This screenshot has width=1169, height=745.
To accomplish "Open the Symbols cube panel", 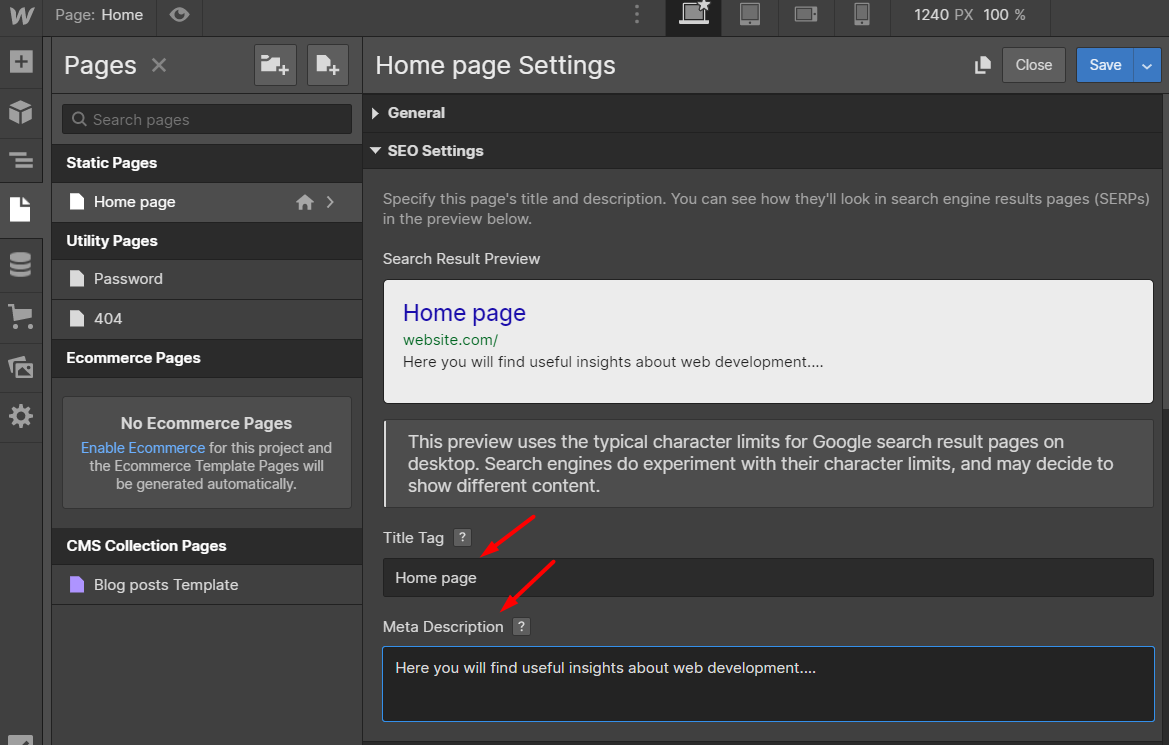I will coord(21,112).
